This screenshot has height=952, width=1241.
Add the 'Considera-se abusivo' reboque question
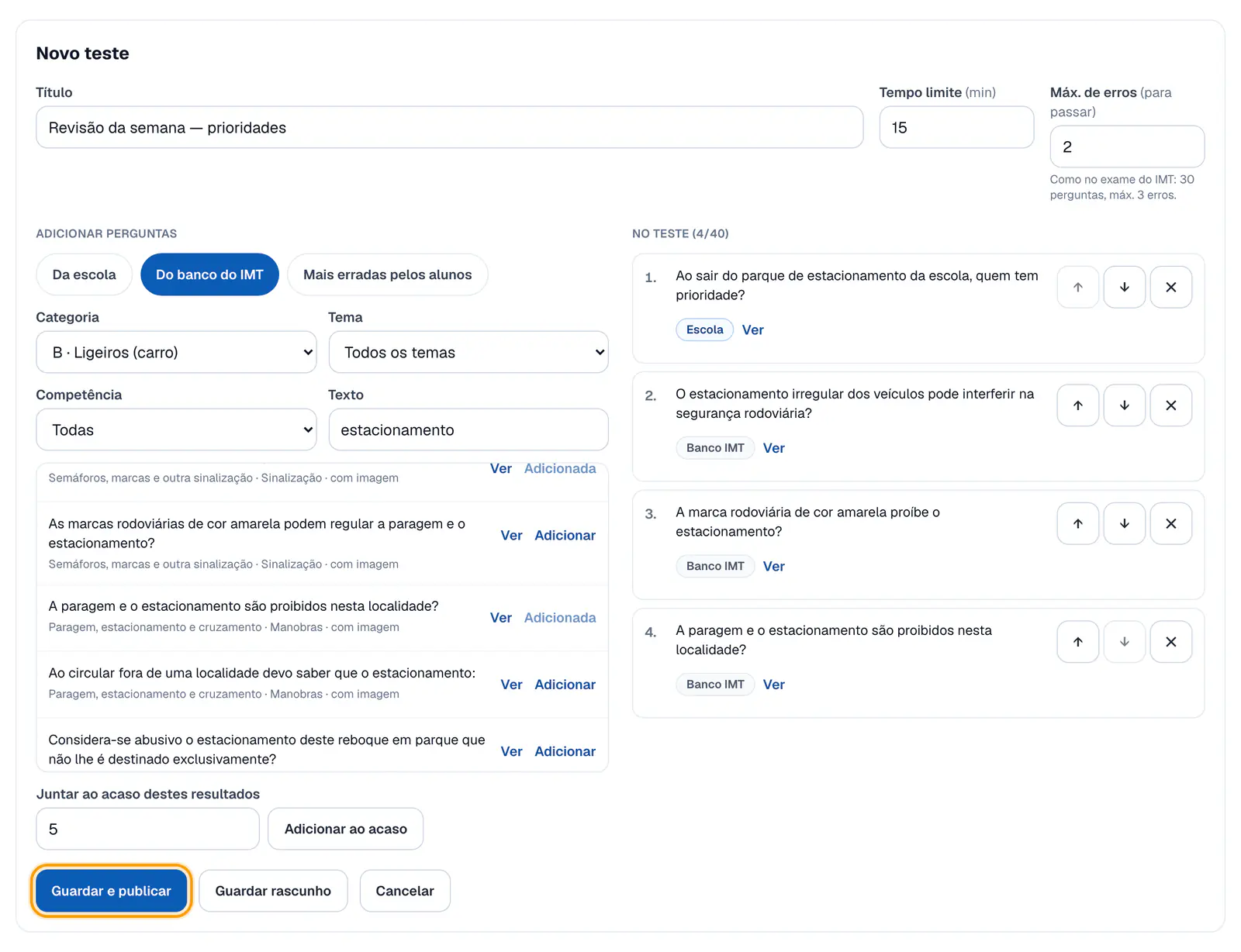[565, 751]
